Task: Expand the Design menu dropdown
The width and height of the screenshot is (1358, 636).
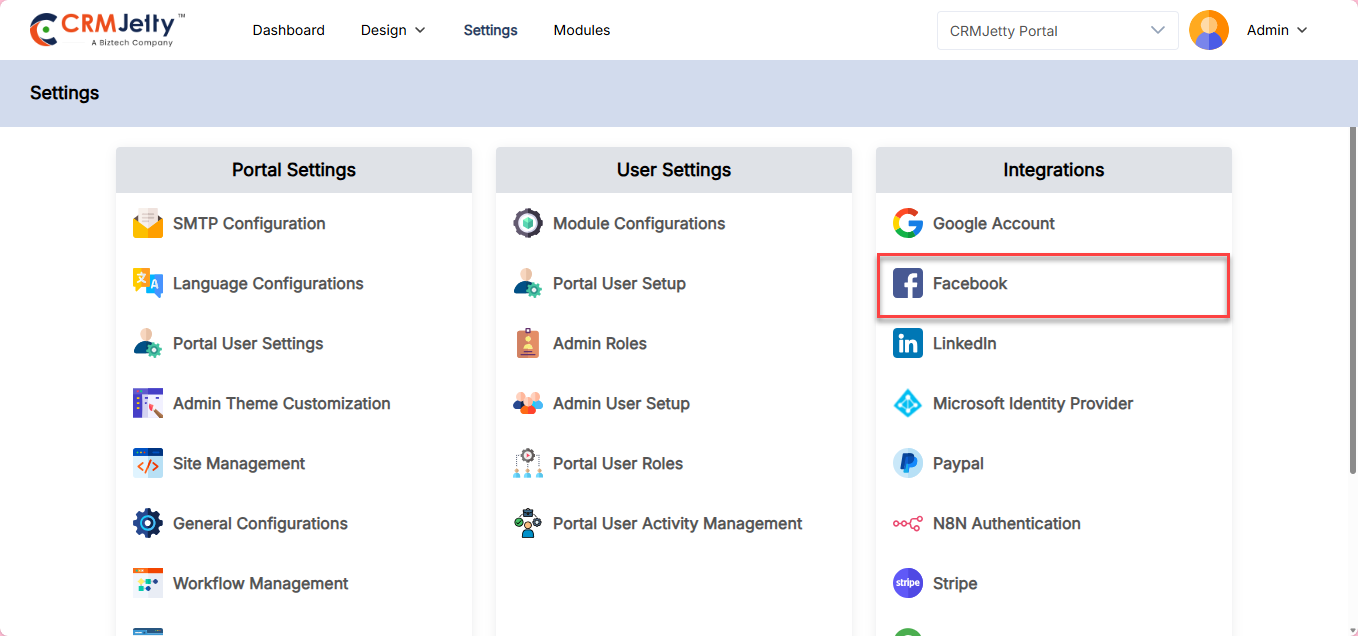Action: point(393,30)
